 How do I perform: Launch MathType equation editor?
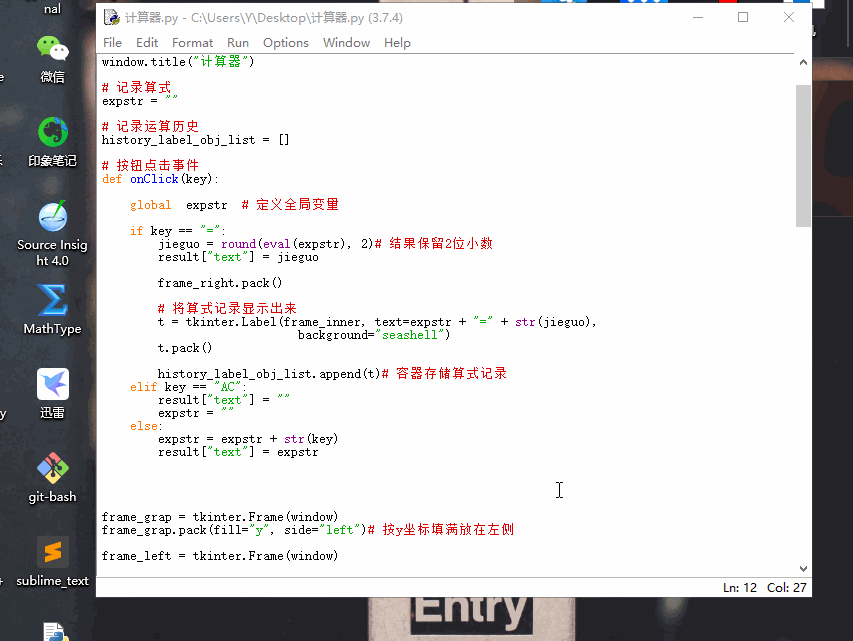tap(51, 300)
